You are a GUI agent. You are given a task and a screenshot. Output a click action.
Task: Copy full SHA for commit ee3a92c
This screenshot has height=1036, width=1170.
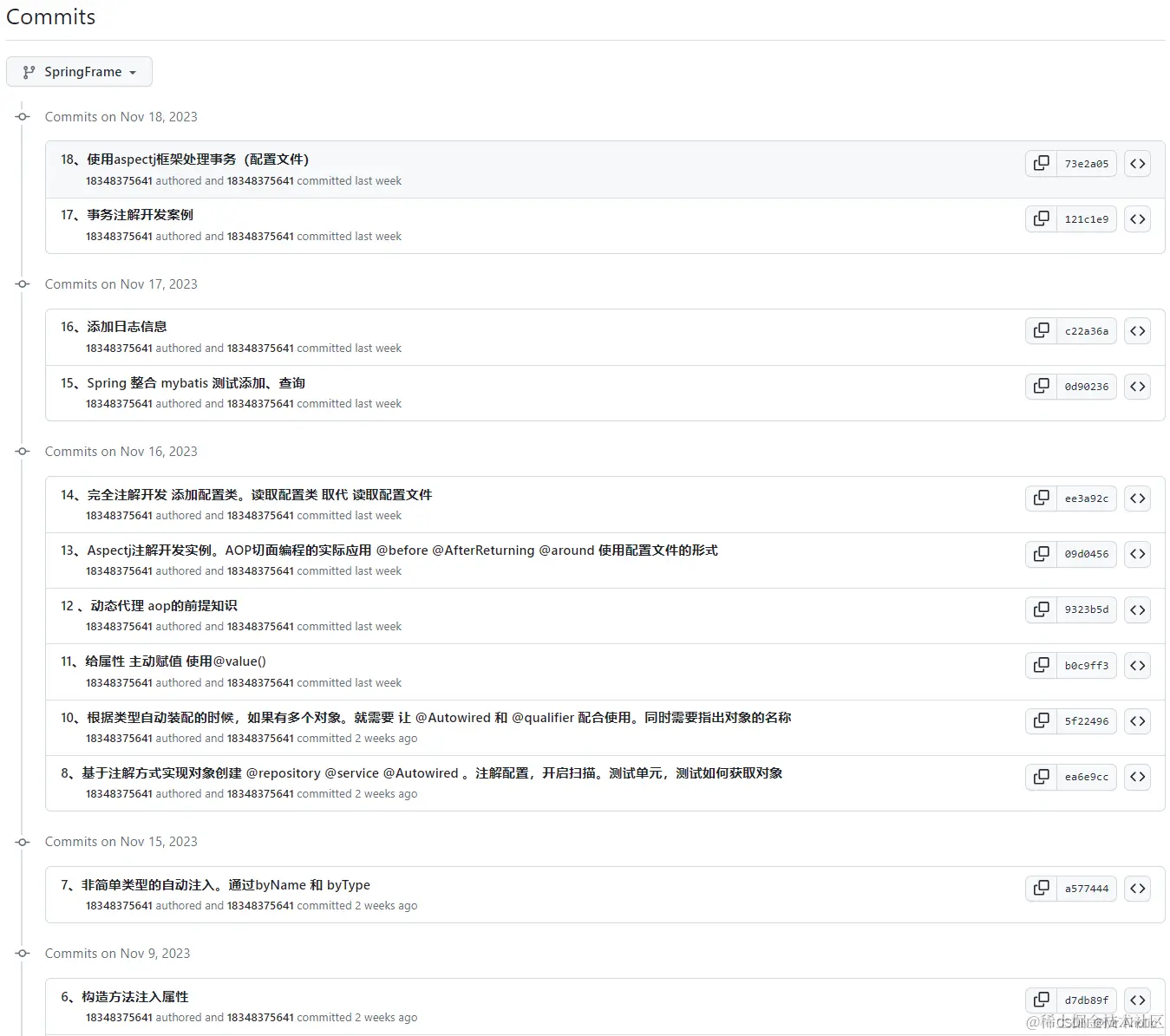pyautogui.click(x=1041, y=498)
